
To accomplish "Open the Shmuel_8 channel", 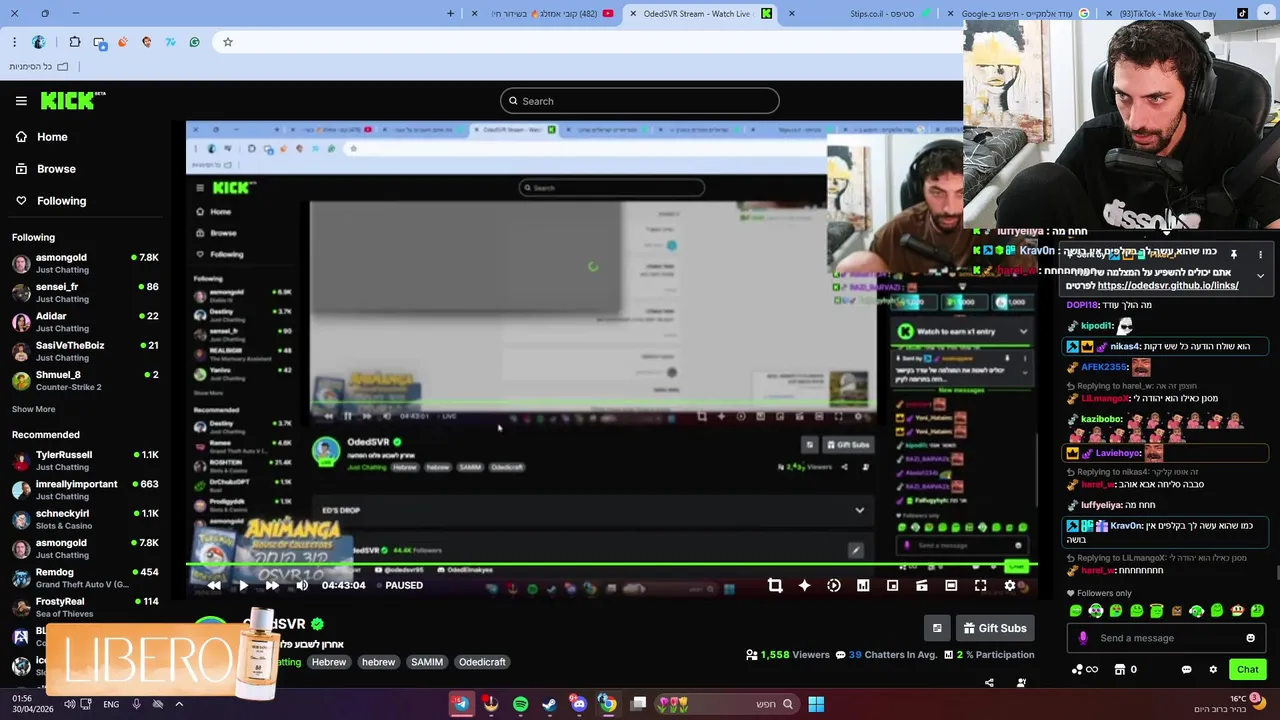I will coord(85,380).
